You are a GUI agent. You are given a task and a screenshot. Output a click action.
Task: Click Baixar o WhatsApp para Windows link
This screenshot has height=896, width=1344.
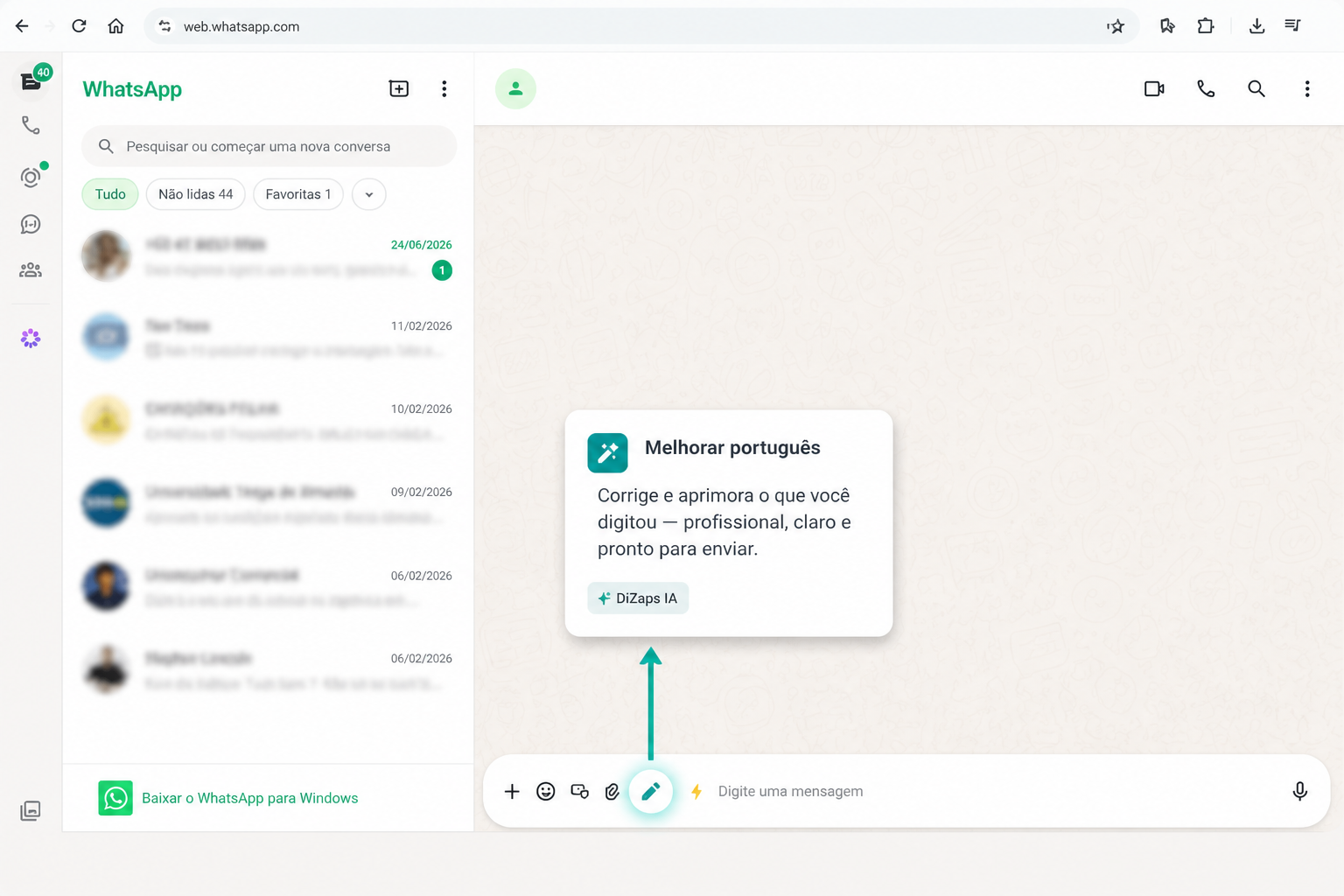click(250, 798)
